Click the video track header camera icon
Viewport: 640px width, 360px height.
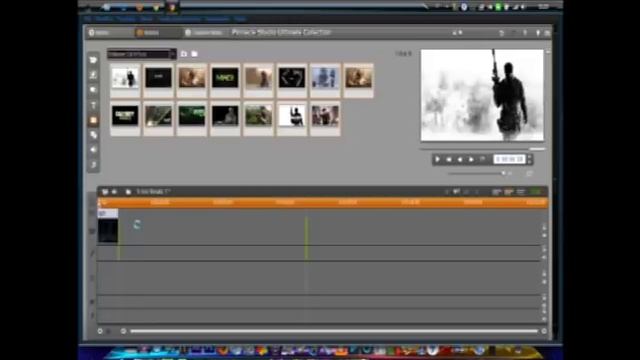coord(92,231)
